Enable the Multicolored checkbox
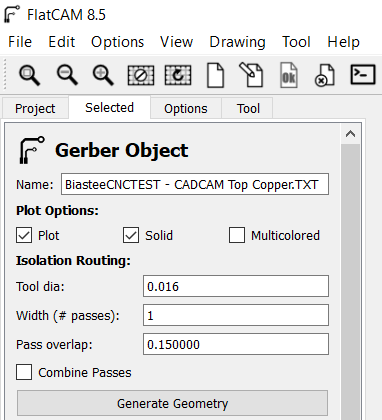382x420 pixels. tap(237, 235)
